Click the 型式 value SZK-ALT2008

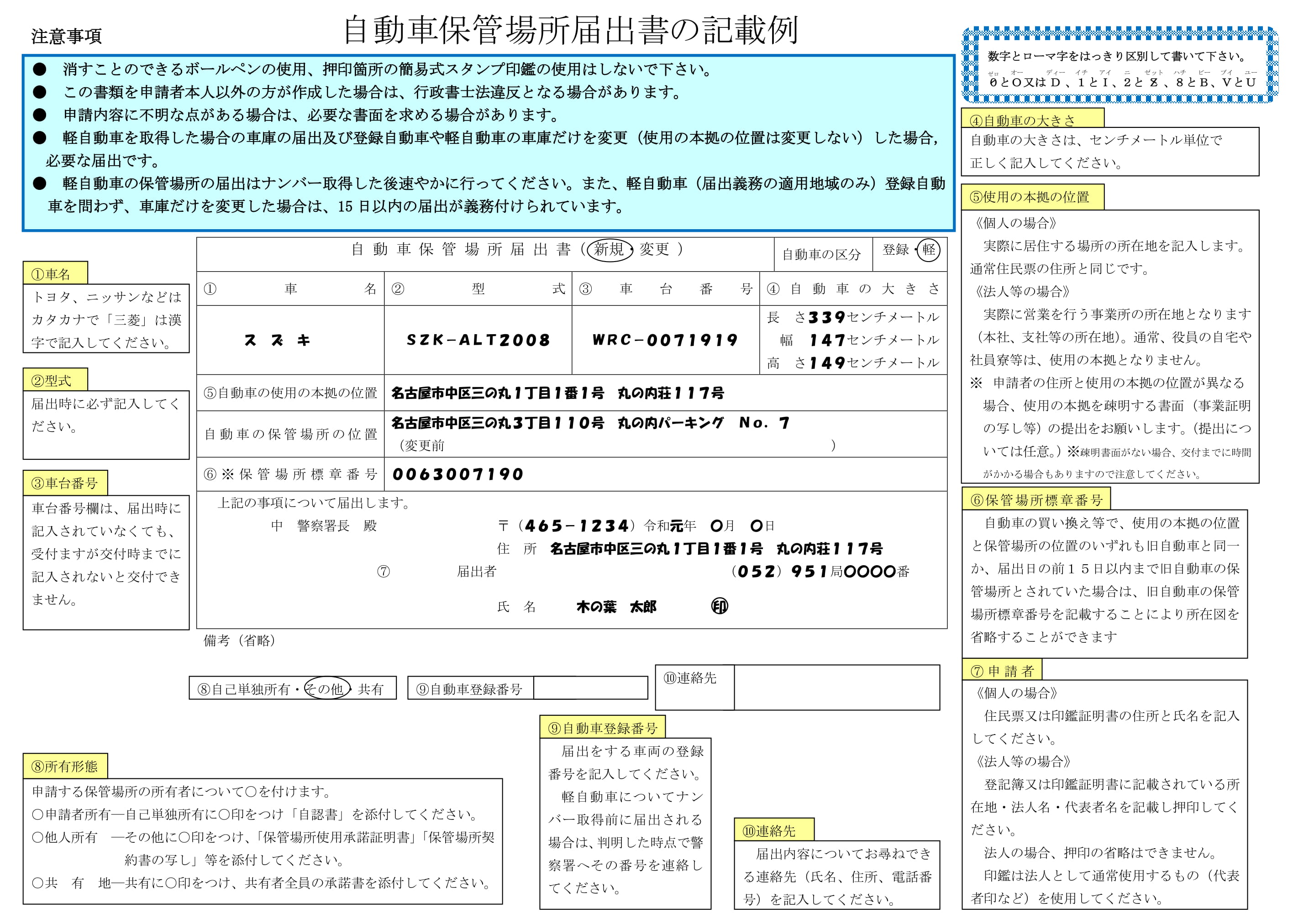point(478,340)
